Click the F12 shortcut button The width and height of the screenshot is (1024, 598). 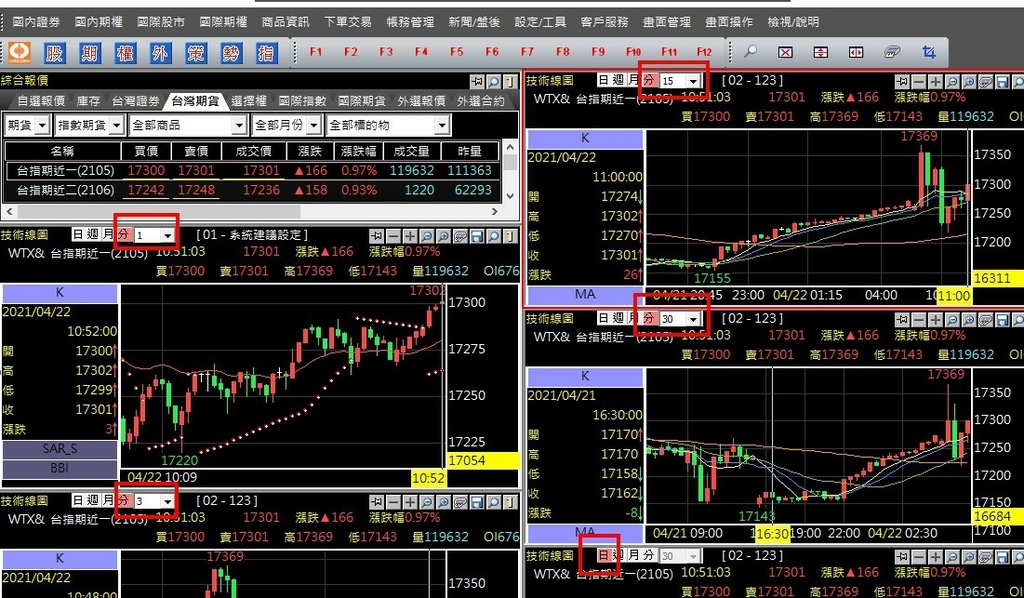click(703, 52)
